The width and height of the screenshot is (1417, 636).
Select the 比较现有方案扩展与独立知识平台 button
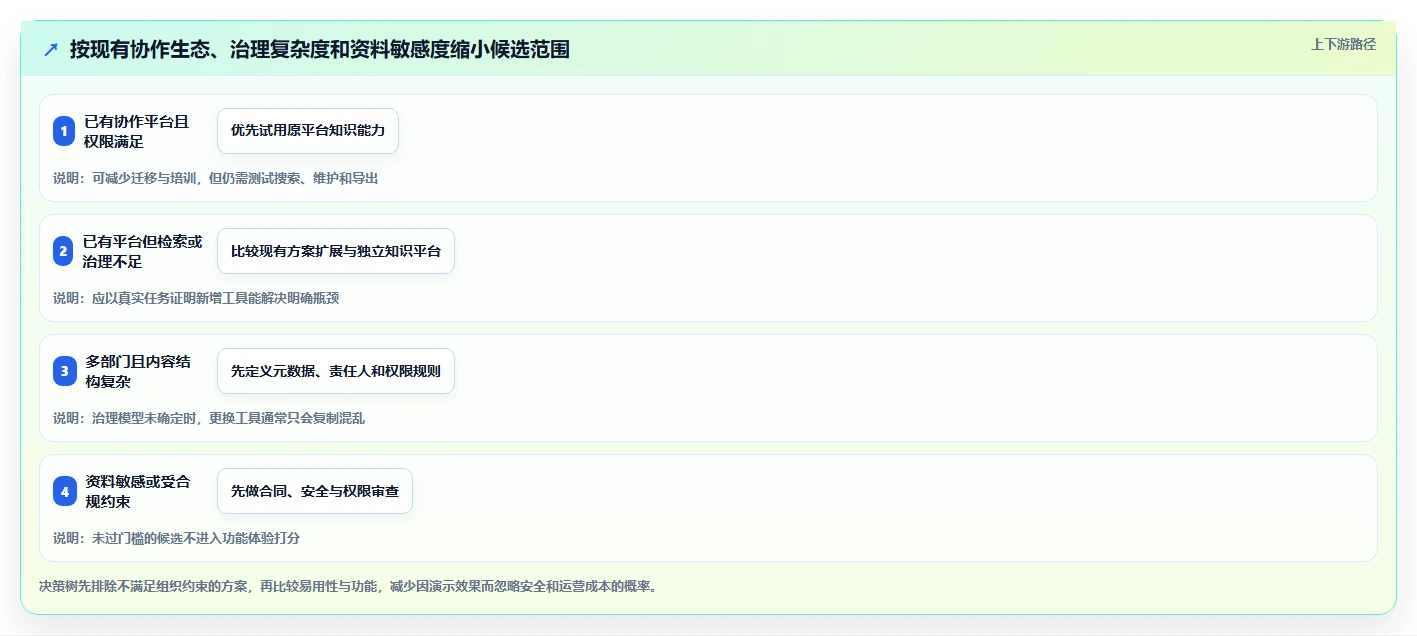(336, 251)
